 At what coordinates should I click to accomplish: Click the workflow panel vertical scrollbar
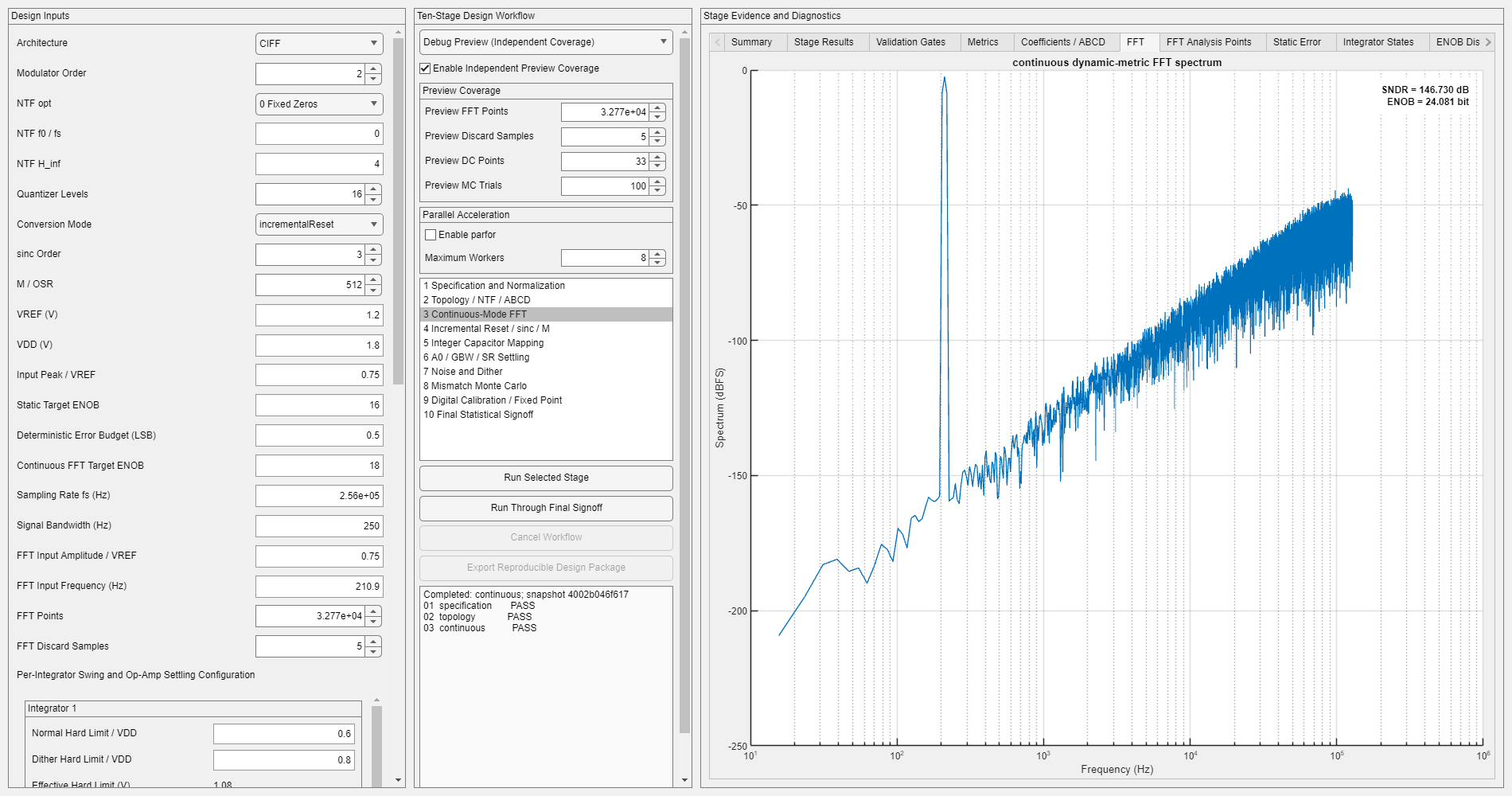click(684, 386)
